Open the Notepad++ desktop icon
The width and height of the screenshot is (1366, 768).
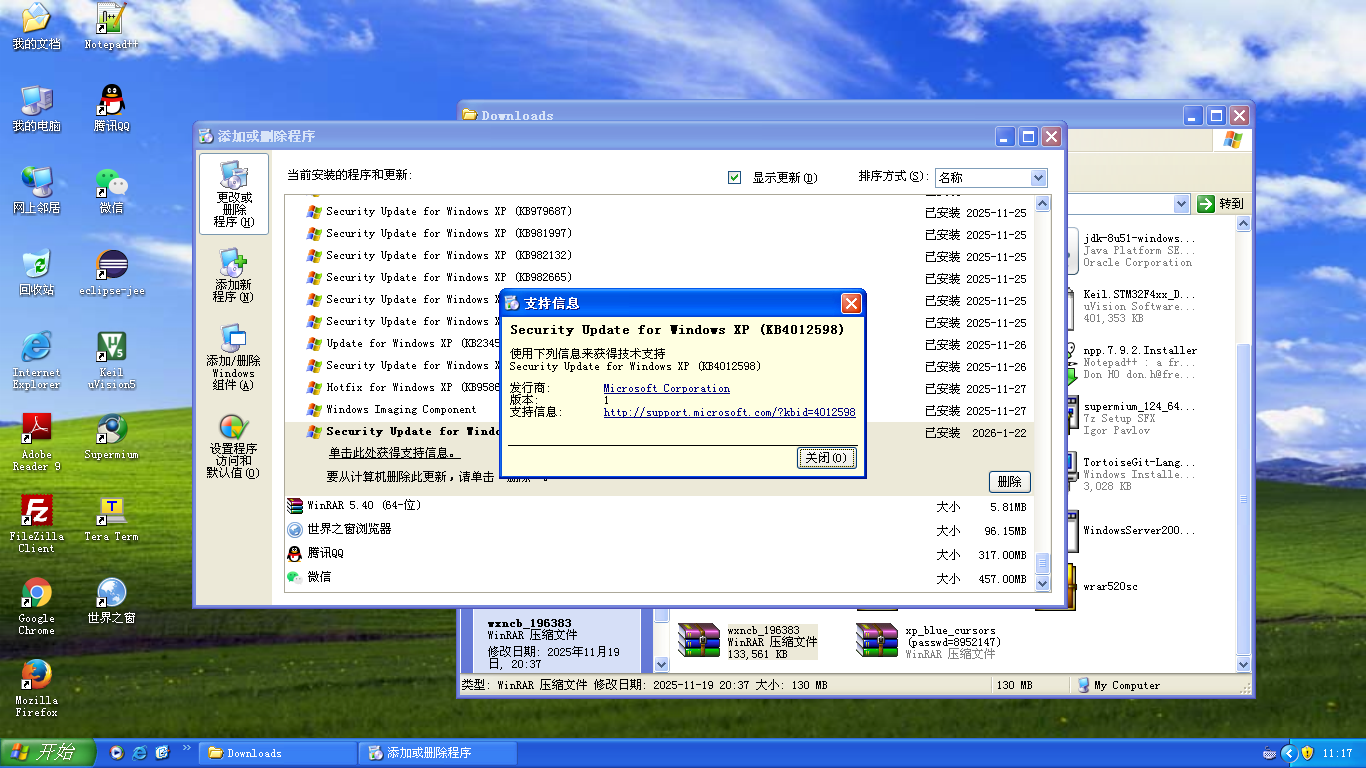click(x=111, y=20)
